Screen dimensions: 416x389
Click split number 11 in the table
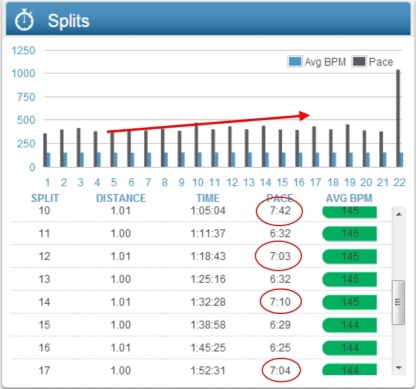[44, 233]
